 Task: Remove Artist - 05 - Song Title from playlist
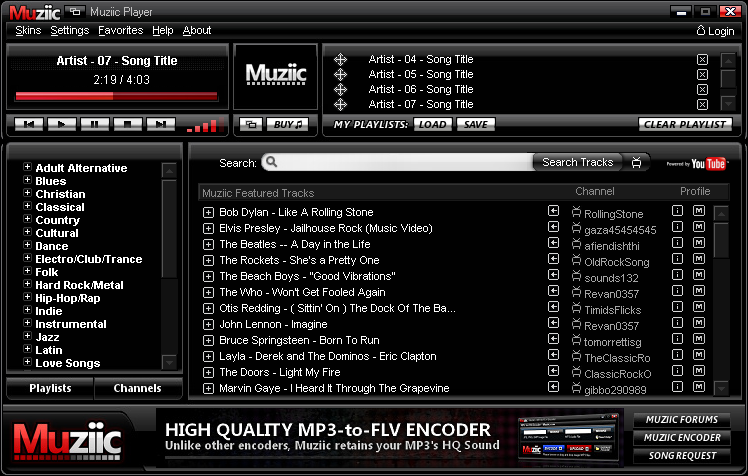[x=702, y=74]
